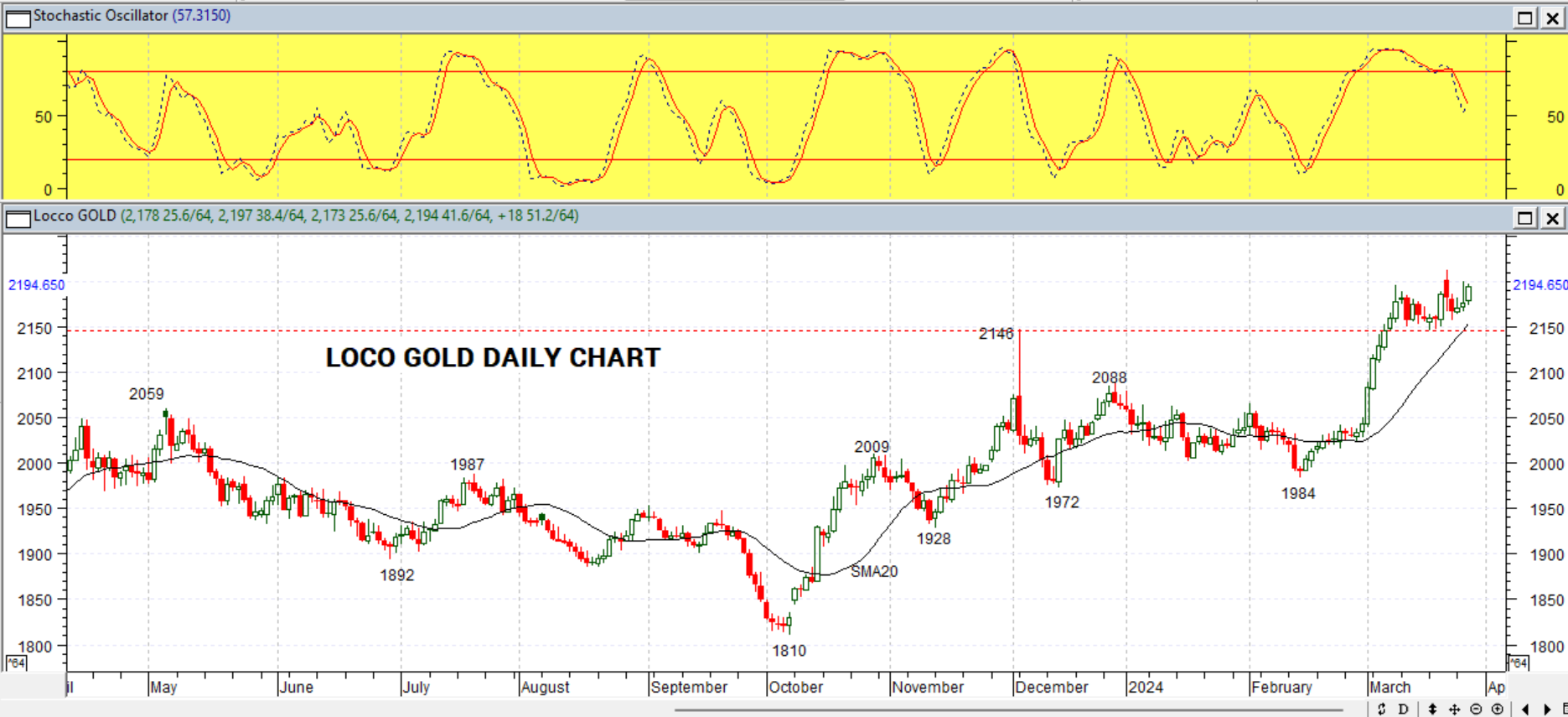The height and width of the screenshot is (717, 1568).
Task: Click the '1892' trough label
Action: click(397, 575)
